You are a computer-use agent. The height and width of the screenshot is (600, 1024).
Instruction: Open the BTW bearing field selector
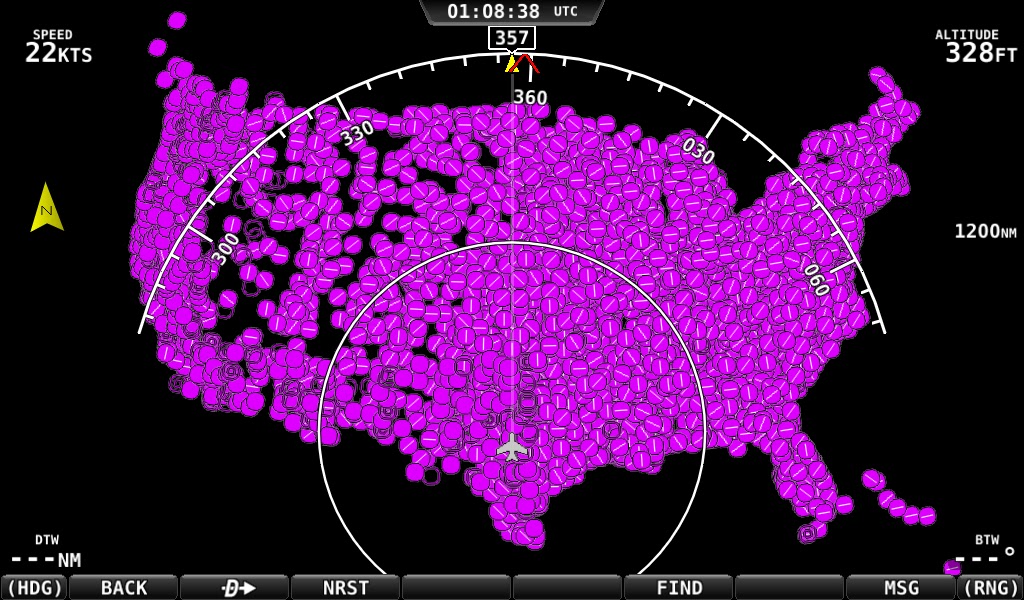tap(985, 548)
